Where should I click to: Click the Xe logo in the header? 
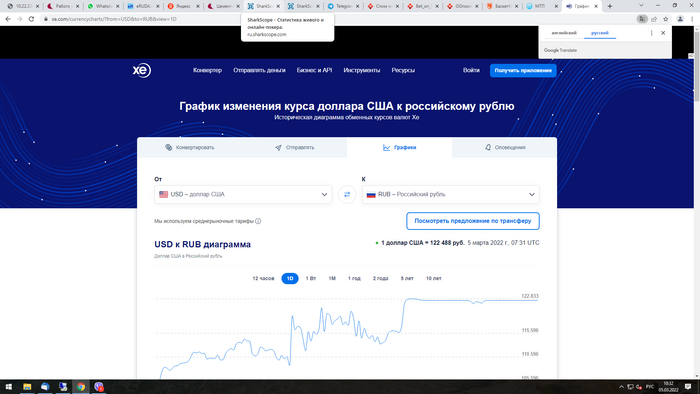[142, 70]
